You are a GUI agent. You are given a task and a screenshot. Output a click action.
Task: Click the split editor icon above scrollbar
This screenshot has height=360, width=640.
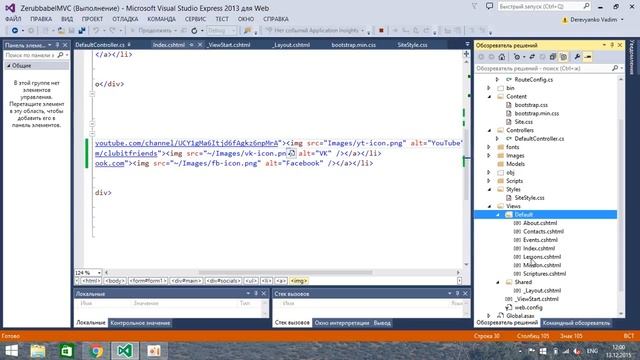[466, 53]
